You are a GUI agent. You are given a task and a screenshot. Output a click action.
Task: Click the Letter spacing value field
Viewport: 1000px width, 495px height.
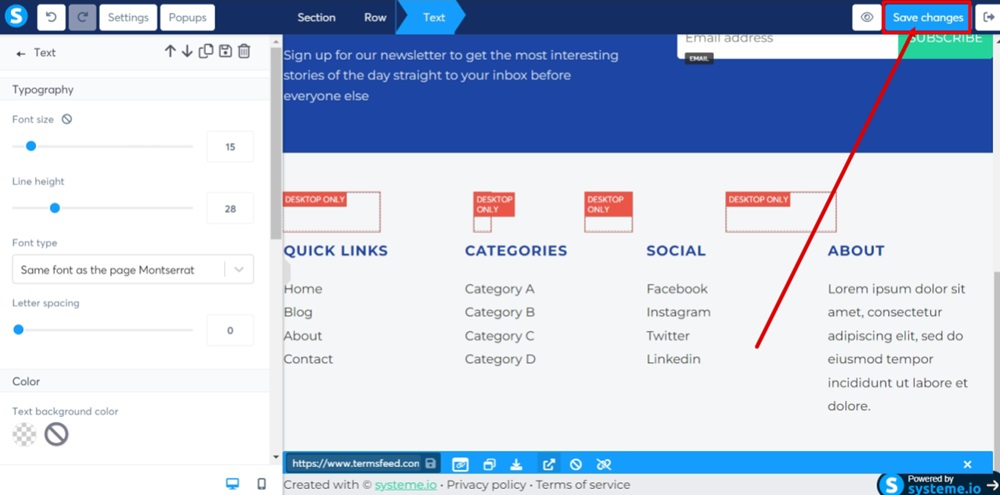pos(230,330)
